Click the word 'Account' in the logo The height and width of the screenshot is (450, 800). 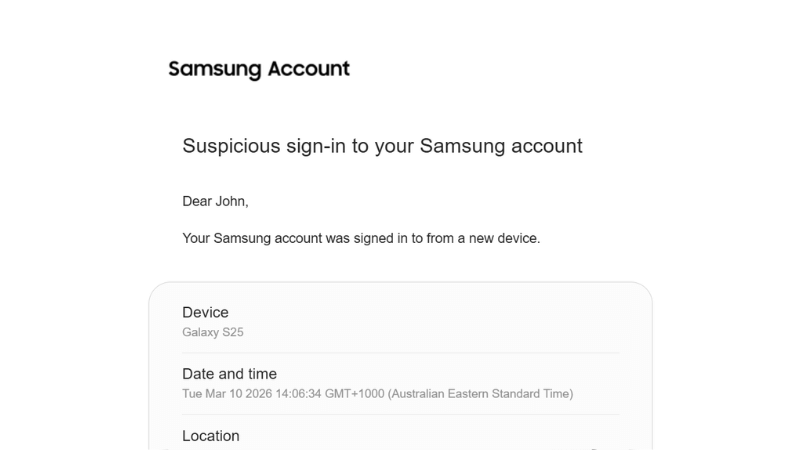tap(308, 69)
